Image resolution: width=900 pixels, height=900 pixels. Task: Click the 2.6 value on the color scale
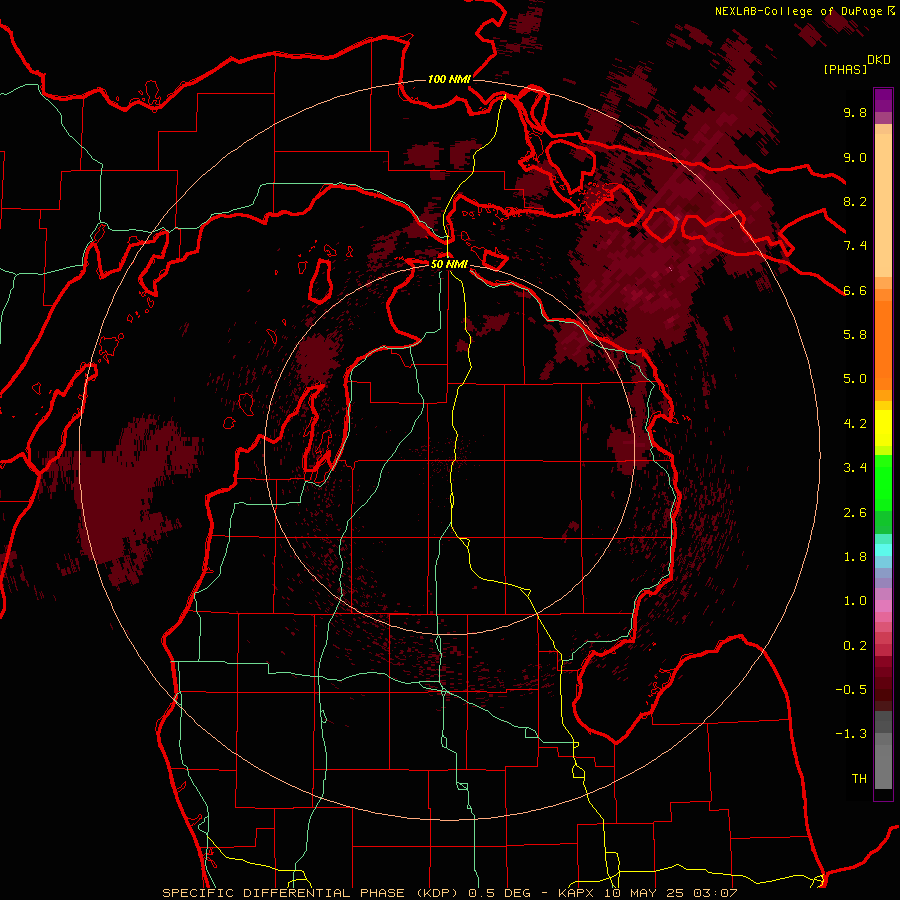pyautogui.click(x=855, y=513)
